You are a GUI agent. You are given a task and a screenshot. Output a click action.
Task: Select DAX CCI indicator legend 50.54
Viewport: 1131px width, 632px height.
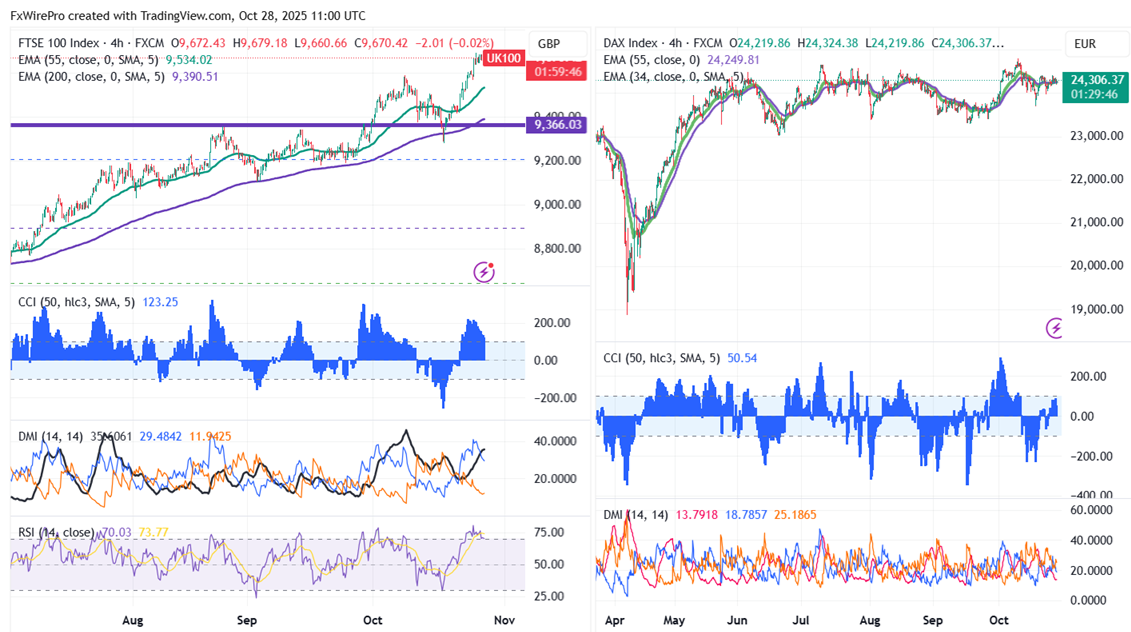point(680,358)
